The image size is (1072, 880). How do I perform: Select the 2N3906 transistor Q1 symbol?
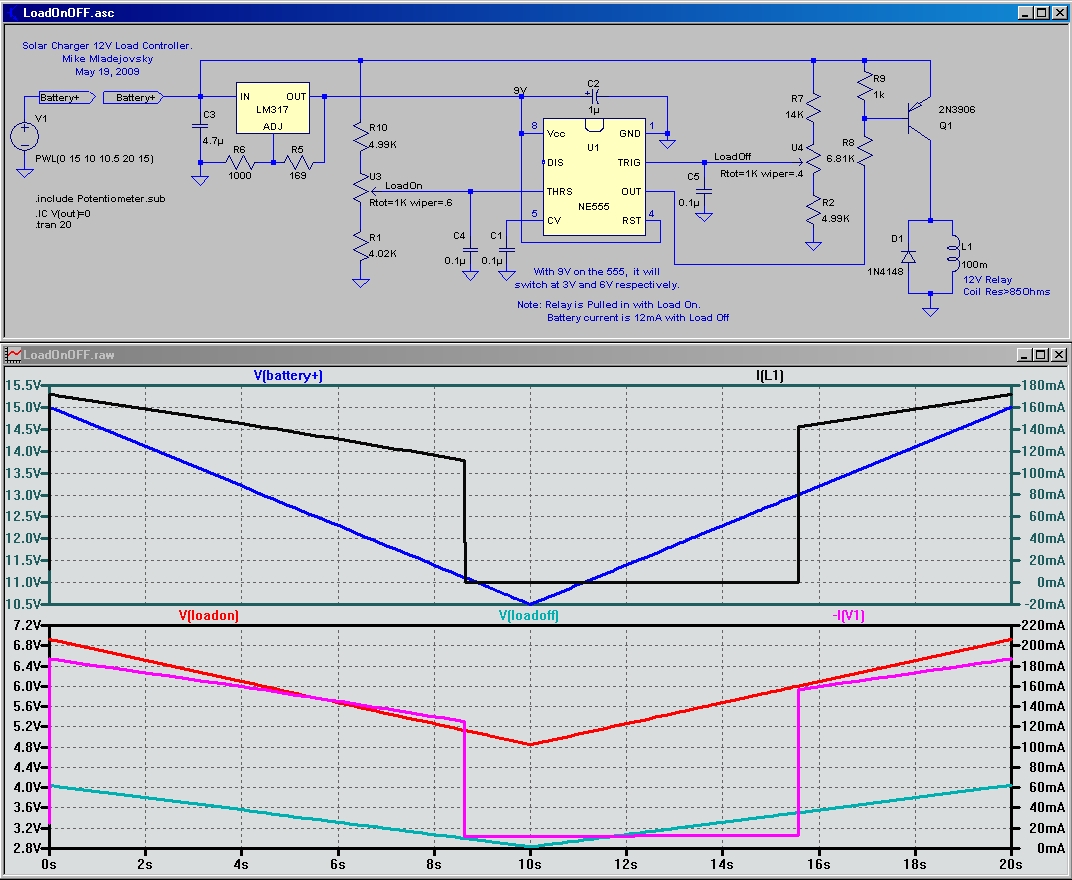(919, 118)
